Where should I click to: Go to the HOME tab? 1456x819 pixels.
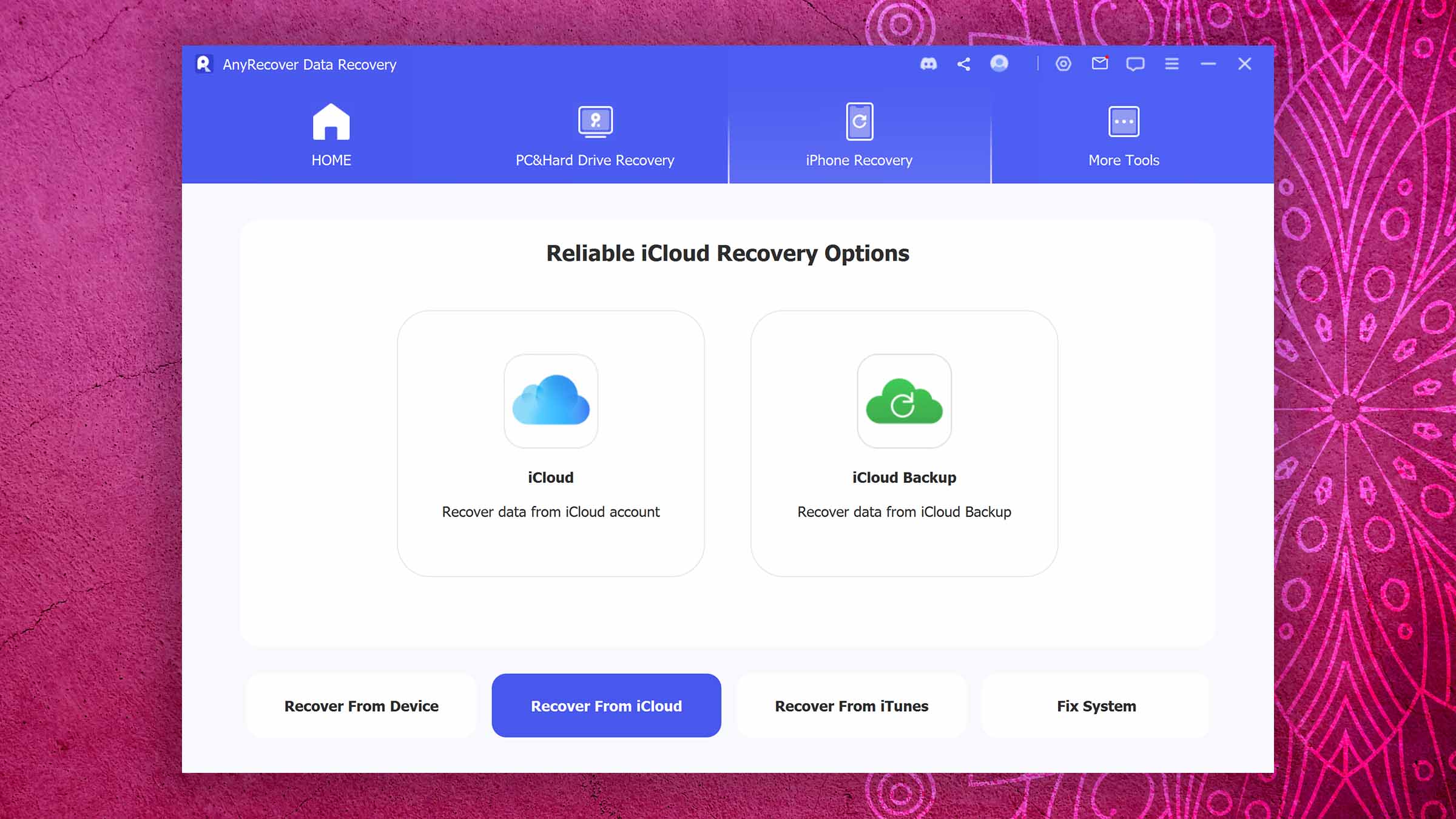click(331, 135)
